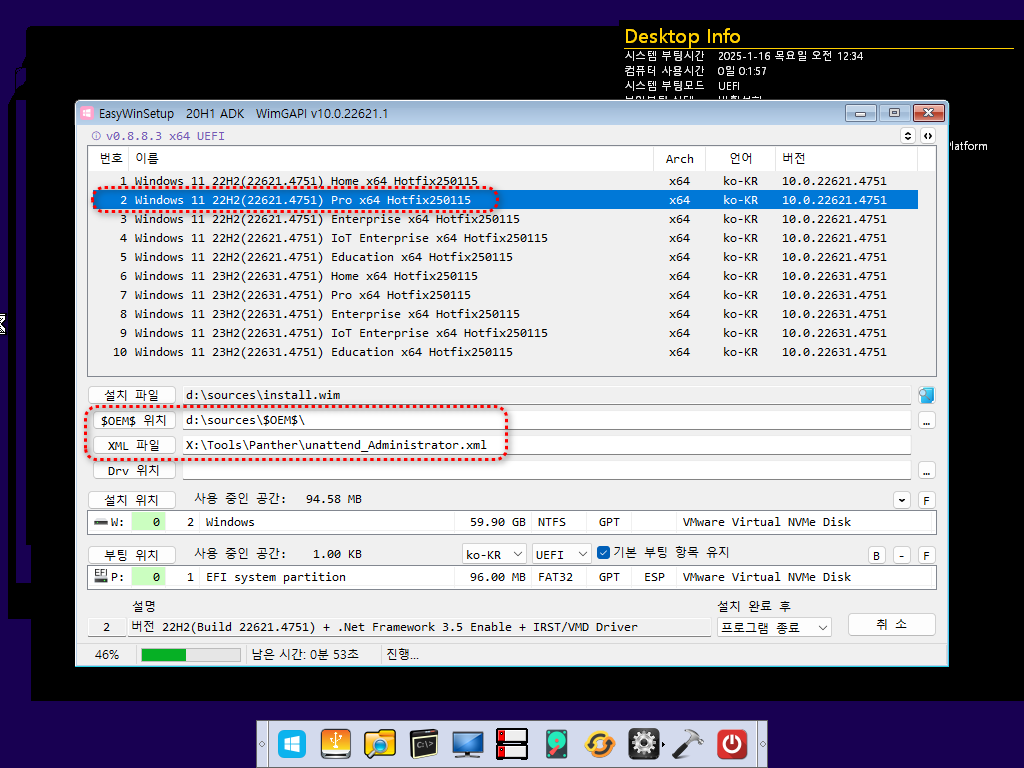
Task: Click the 이름 column header
Action: coord(392,158)
